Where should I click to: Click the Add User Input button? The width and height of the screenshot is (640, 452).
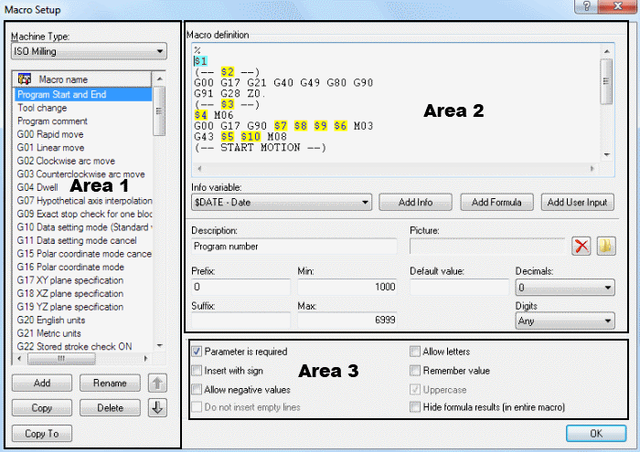point(577,202)
